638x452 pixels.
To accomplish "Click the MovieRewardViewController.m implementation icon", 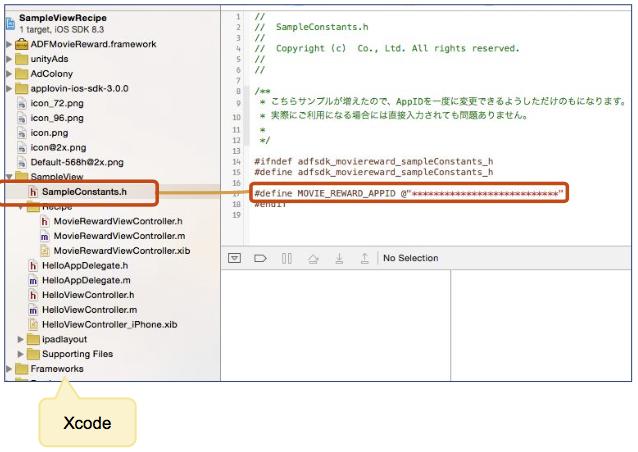I will [x=45, y=236].
